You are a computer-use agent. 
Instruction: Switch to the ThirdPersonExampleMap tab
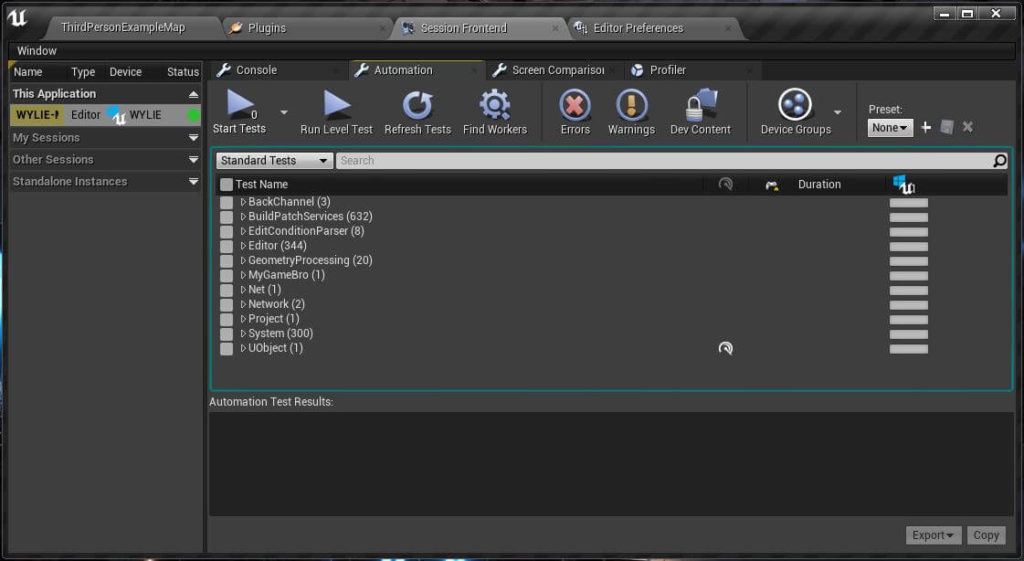[123, 27]
